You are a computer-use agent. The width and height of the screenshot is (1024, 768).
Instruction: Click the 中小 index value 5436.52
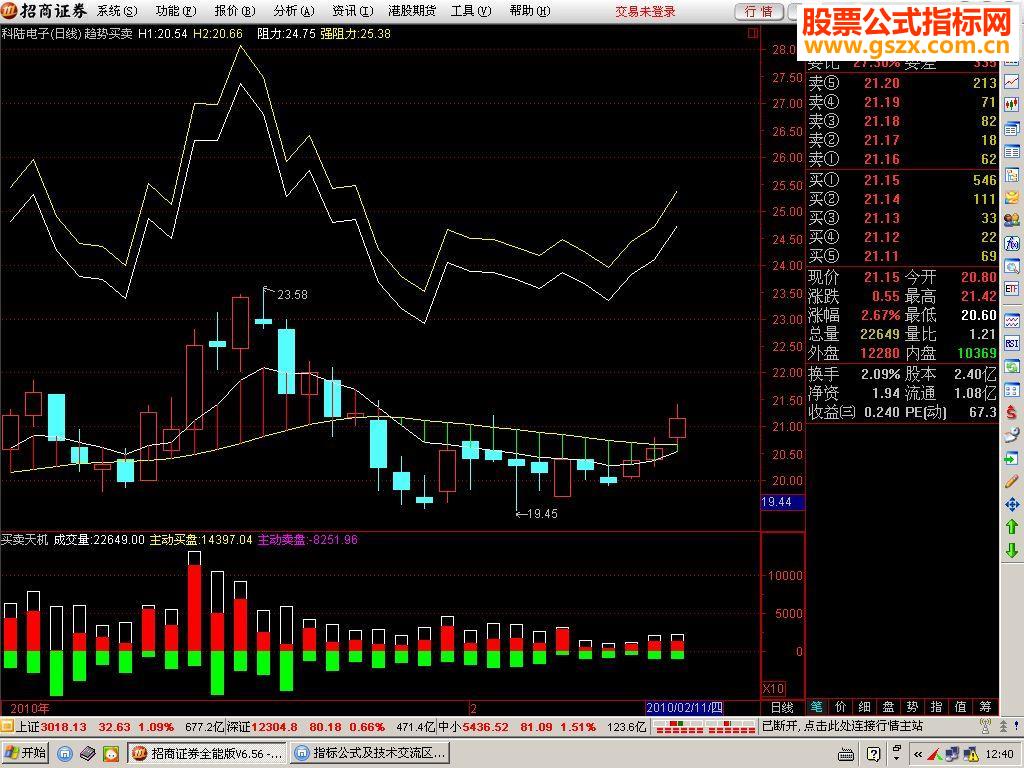(485, 726)
